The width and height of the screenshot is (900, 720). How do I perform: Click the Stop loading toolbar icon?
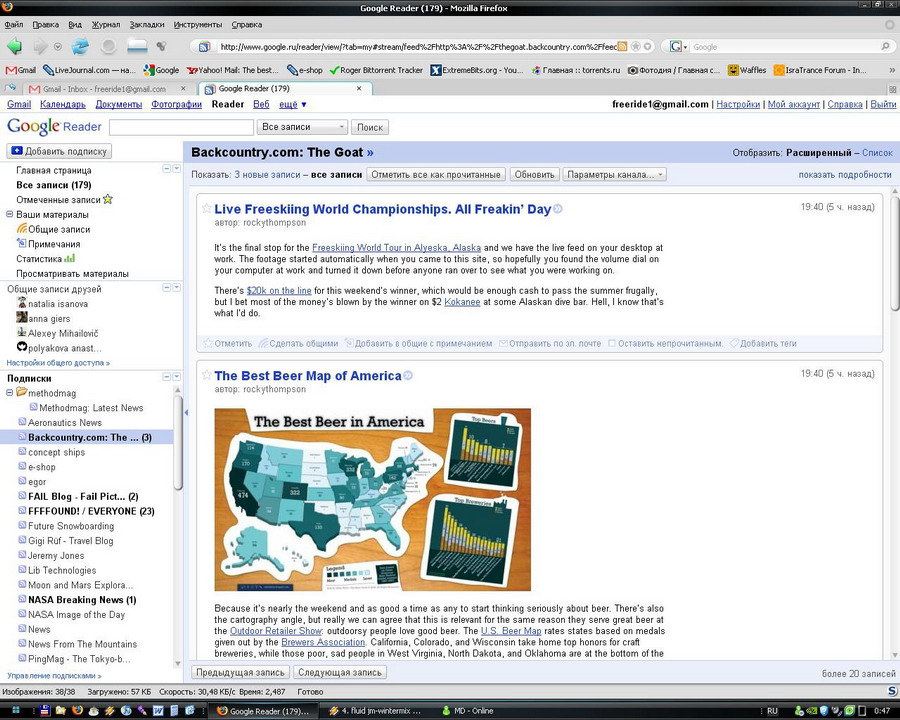(x=108, y=47)
